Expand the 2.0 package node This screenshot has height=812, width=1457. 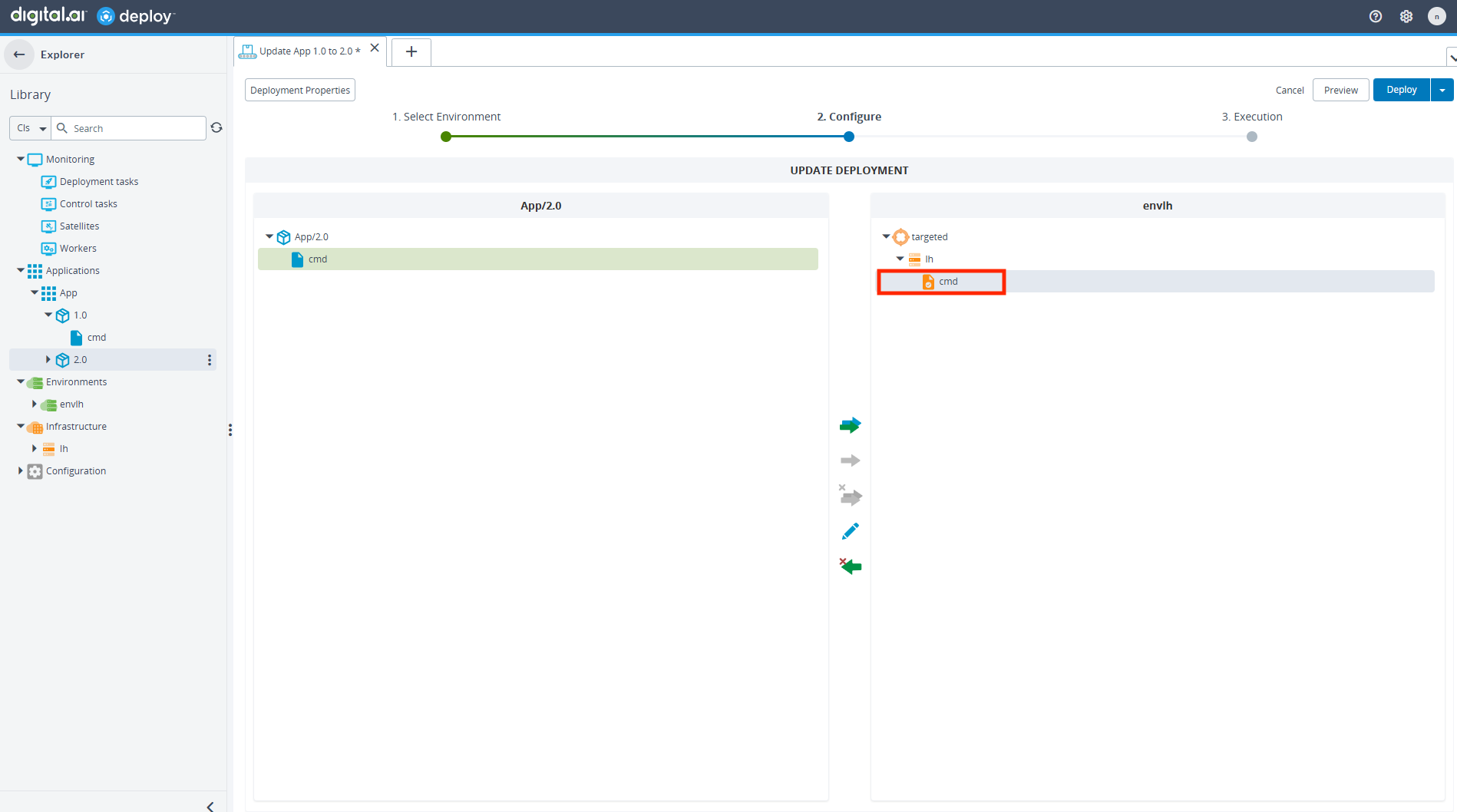click(48, 359)
